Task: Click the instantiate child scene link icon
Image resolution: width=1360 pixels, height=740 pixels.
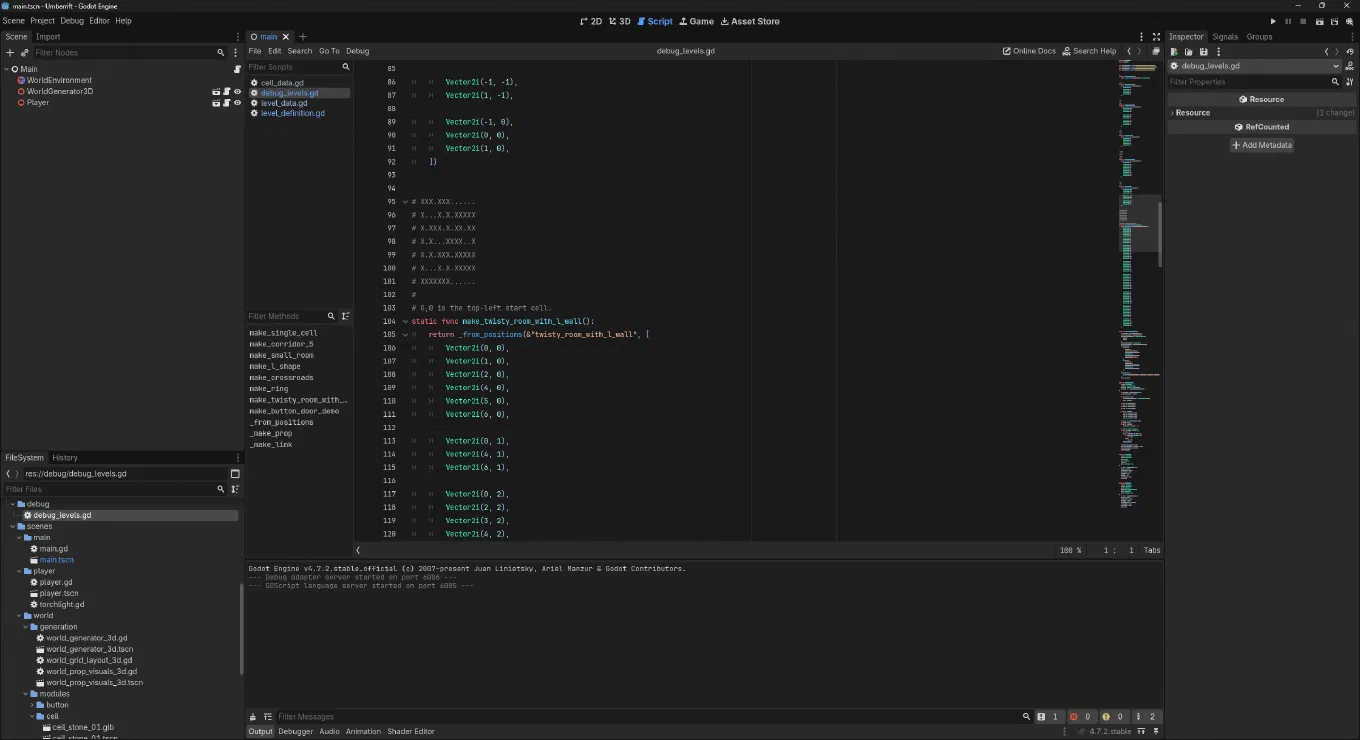Action: tap(24, 52)
